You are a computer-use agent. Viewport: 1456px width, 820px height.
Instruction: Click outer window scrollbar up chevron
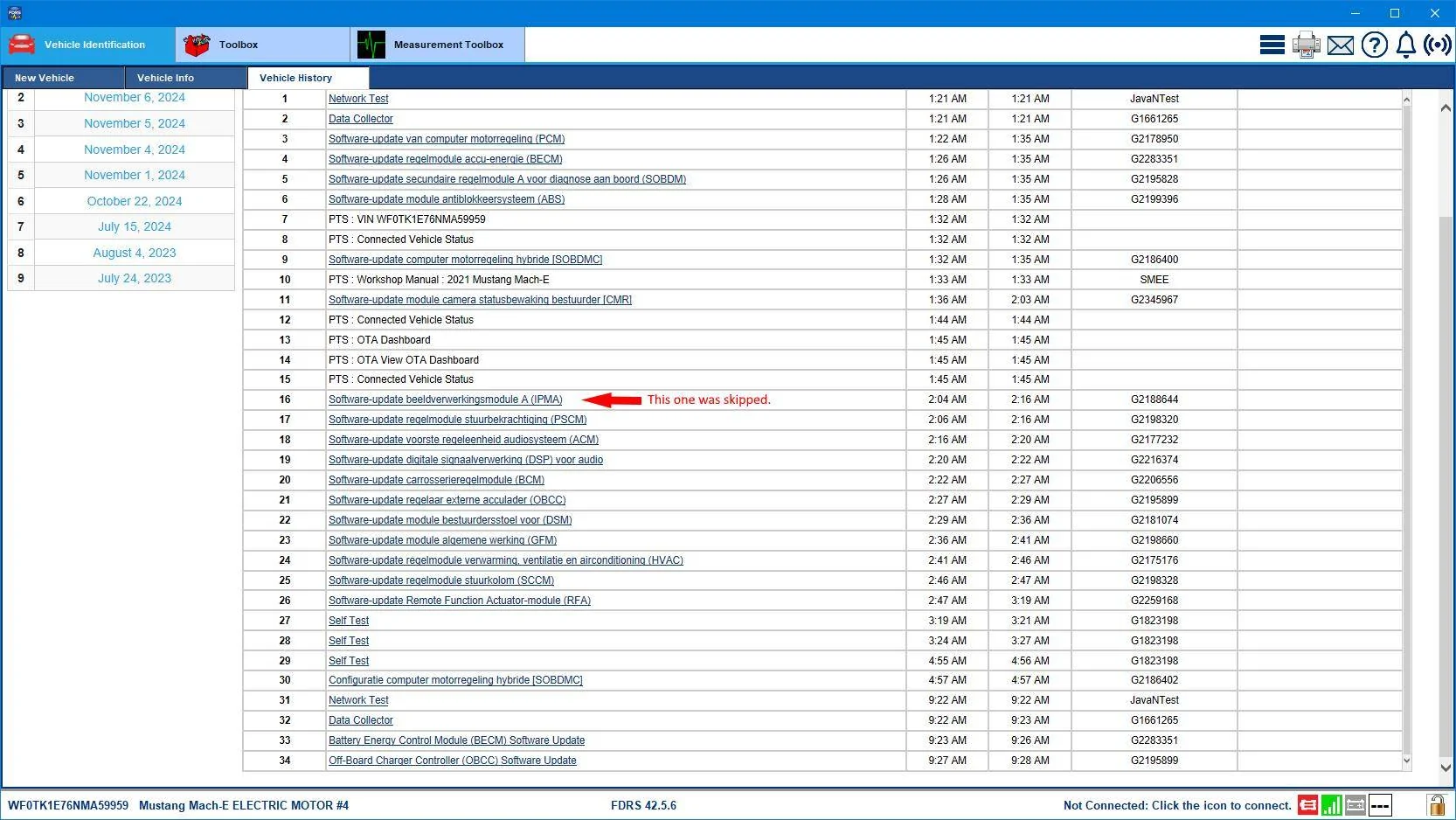(1446, 108)
